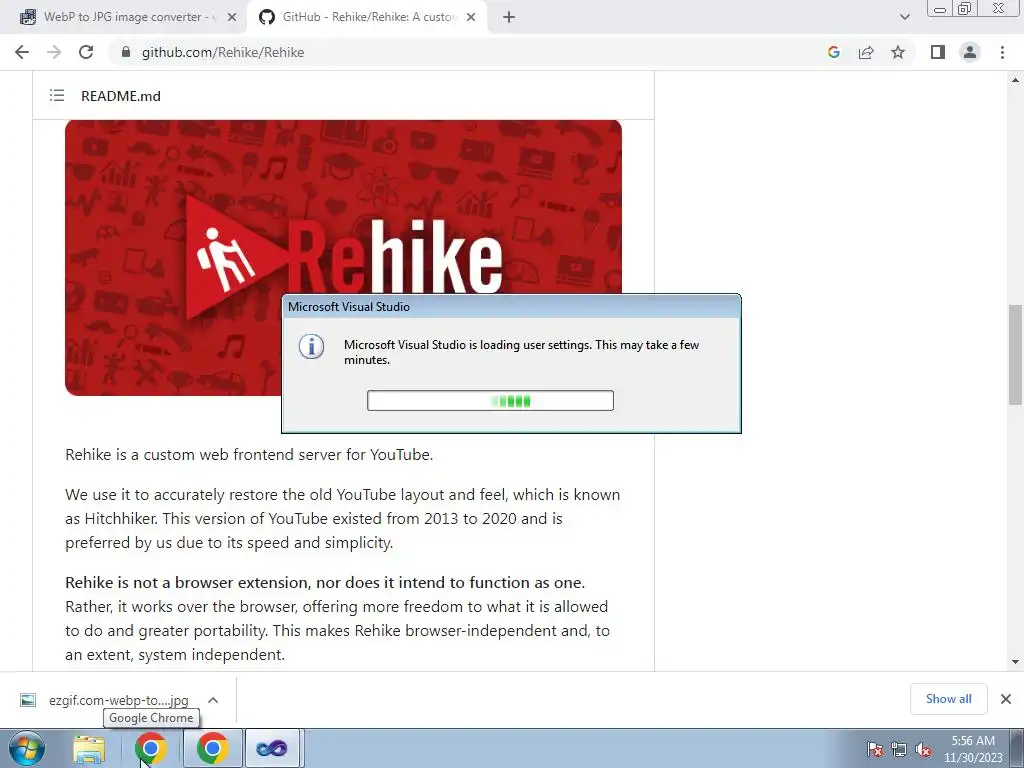The width and height of the screenshot is (1024, 768).
Task: Restore down the Chrome window
Action: pos(964,8)
